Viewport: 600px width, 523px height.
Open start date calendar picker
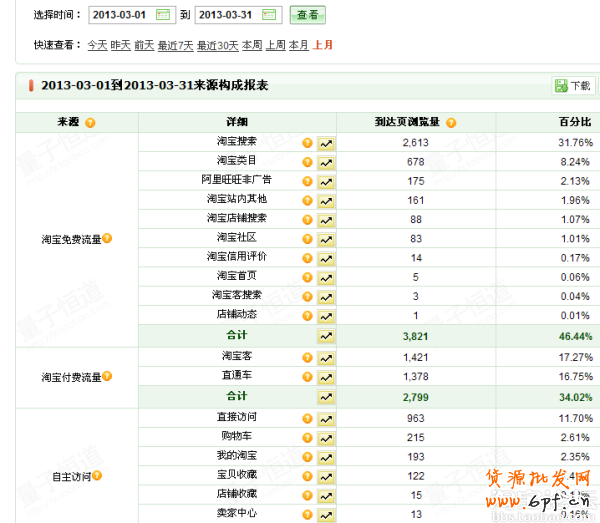(x=163, y=15)
